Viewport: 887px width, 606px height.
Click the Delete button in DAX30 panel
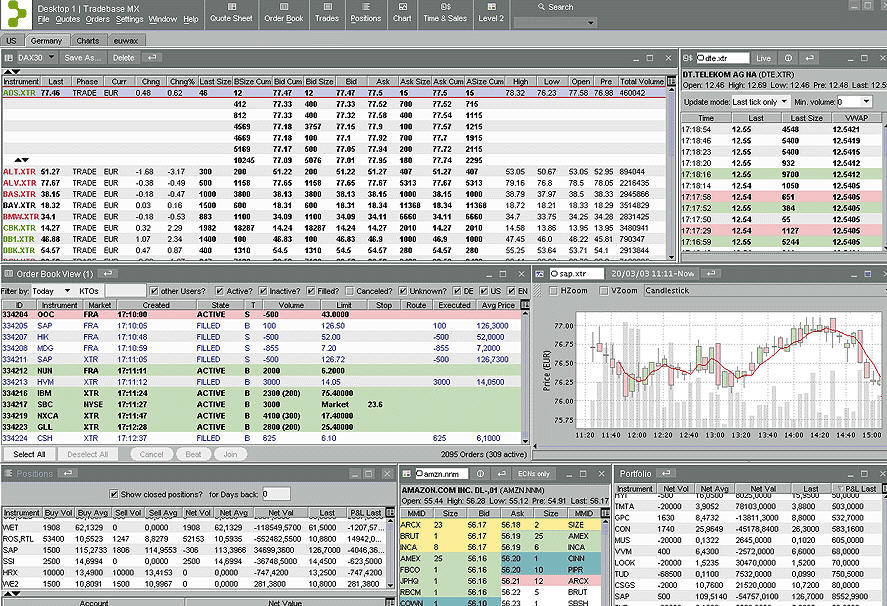pyautogui.click(x=123, y=58)
